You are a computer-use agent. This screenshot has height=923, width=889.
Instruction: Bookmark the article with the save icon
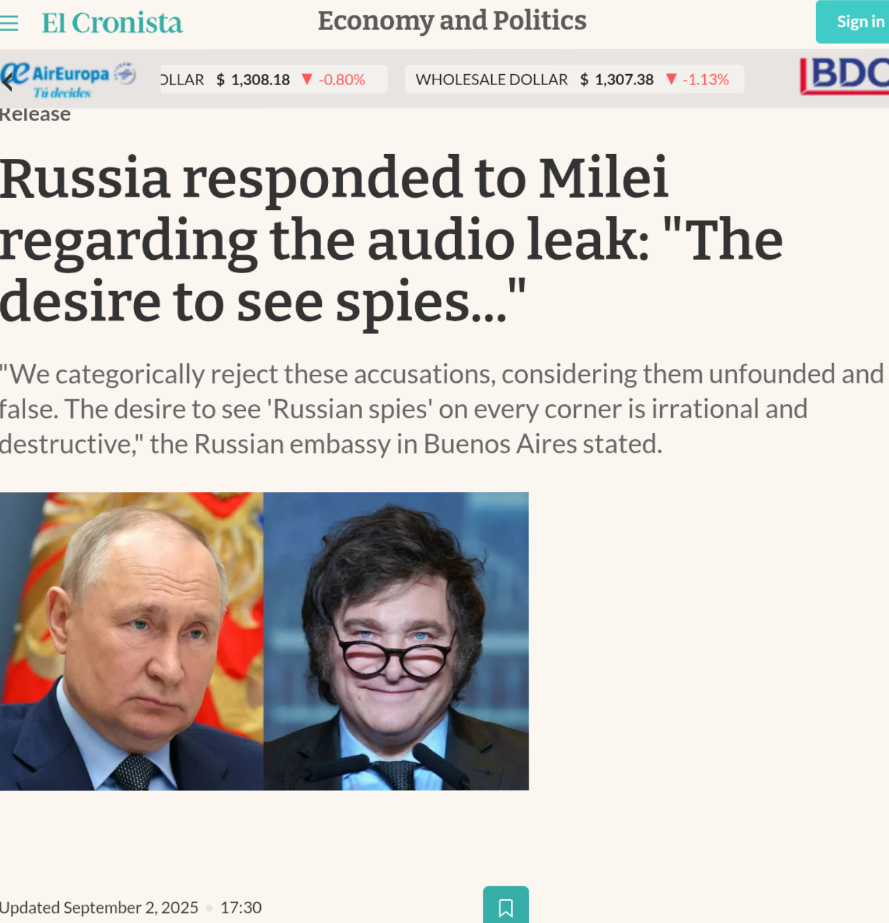(x=506, y=907)
